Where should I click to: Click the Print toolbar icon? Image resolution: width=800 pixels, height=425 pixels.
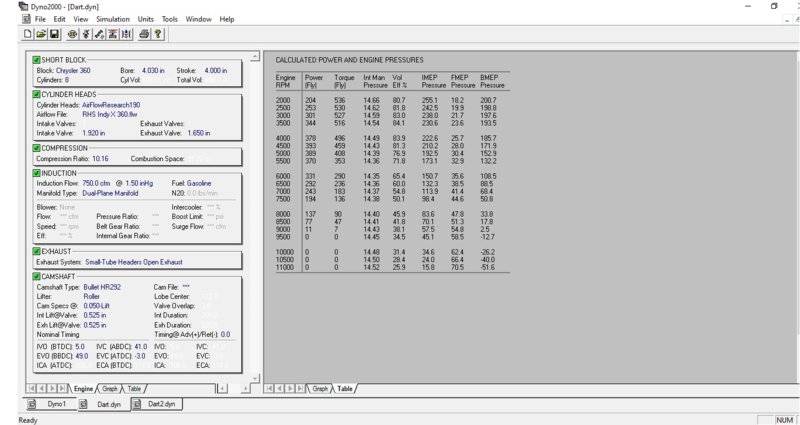pos(144,34)
